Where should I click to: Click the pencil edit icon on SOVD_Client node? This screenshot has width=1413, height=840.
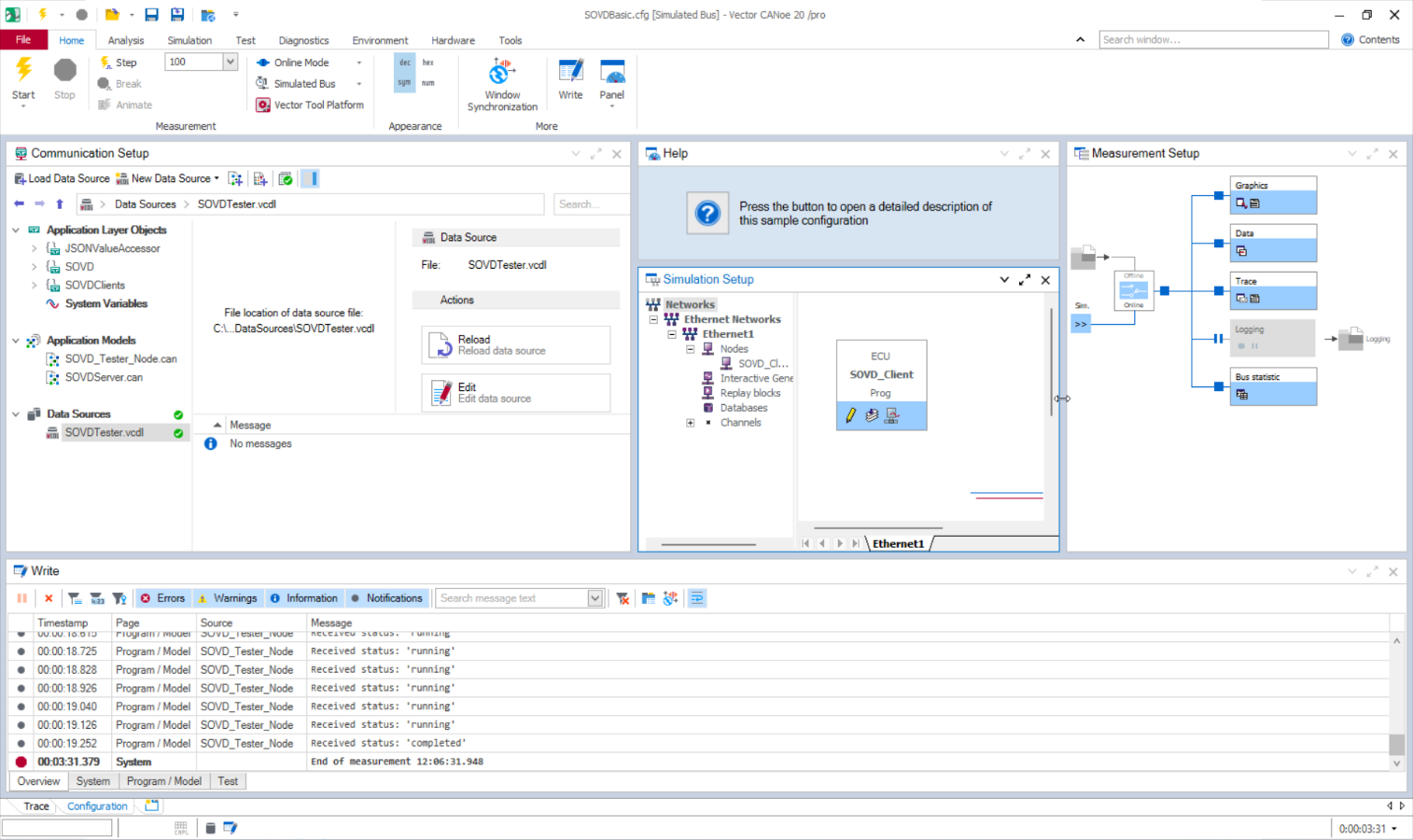[x=850, y=415]
